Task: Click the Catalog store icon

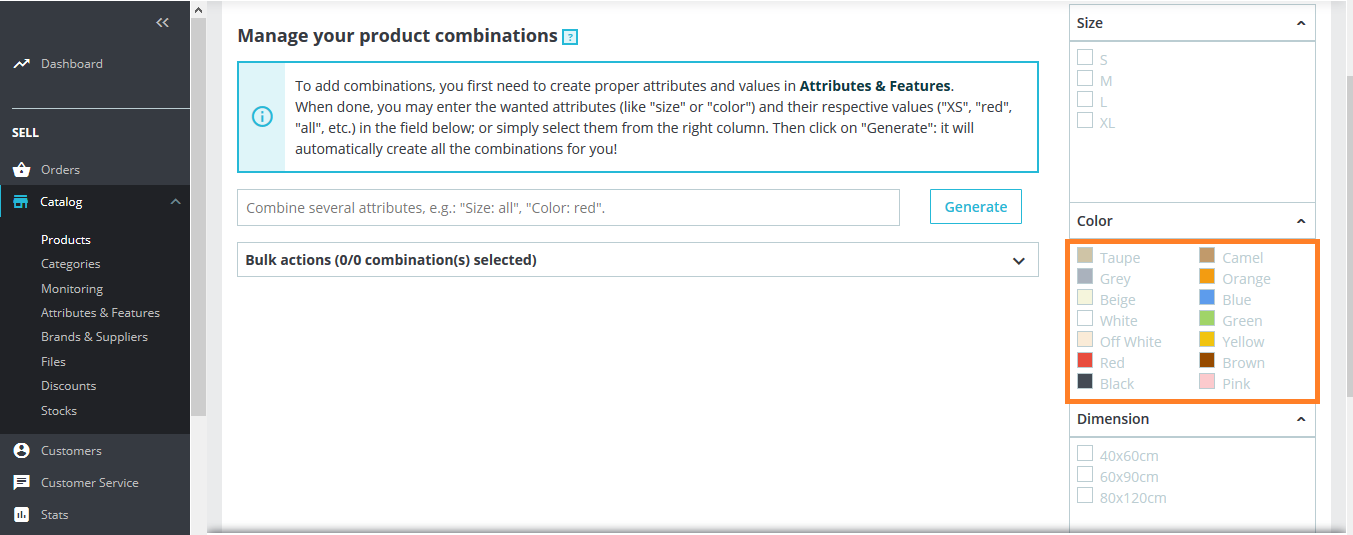Action: 21,202
